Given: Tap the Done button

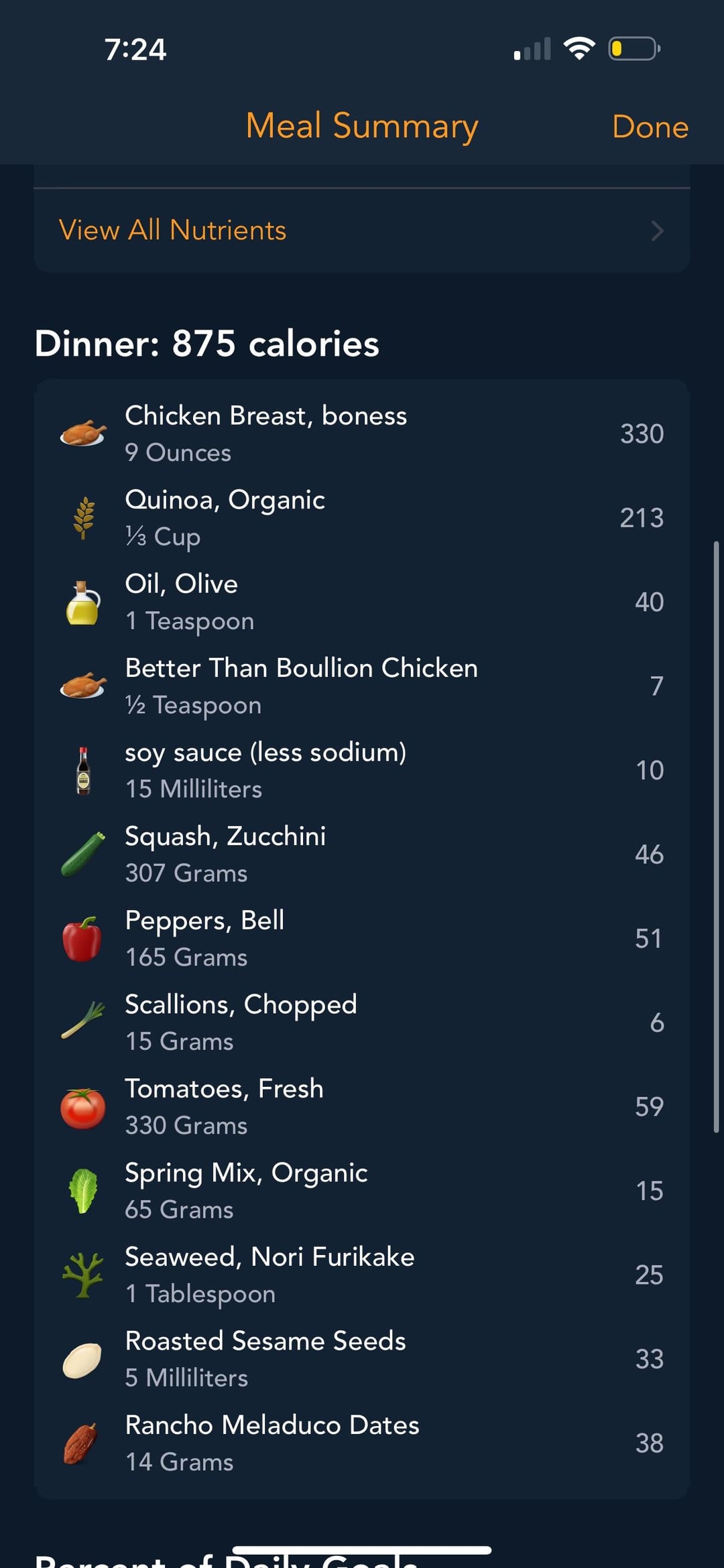Looking at the screenshot, I should click(x=650, y=127).
